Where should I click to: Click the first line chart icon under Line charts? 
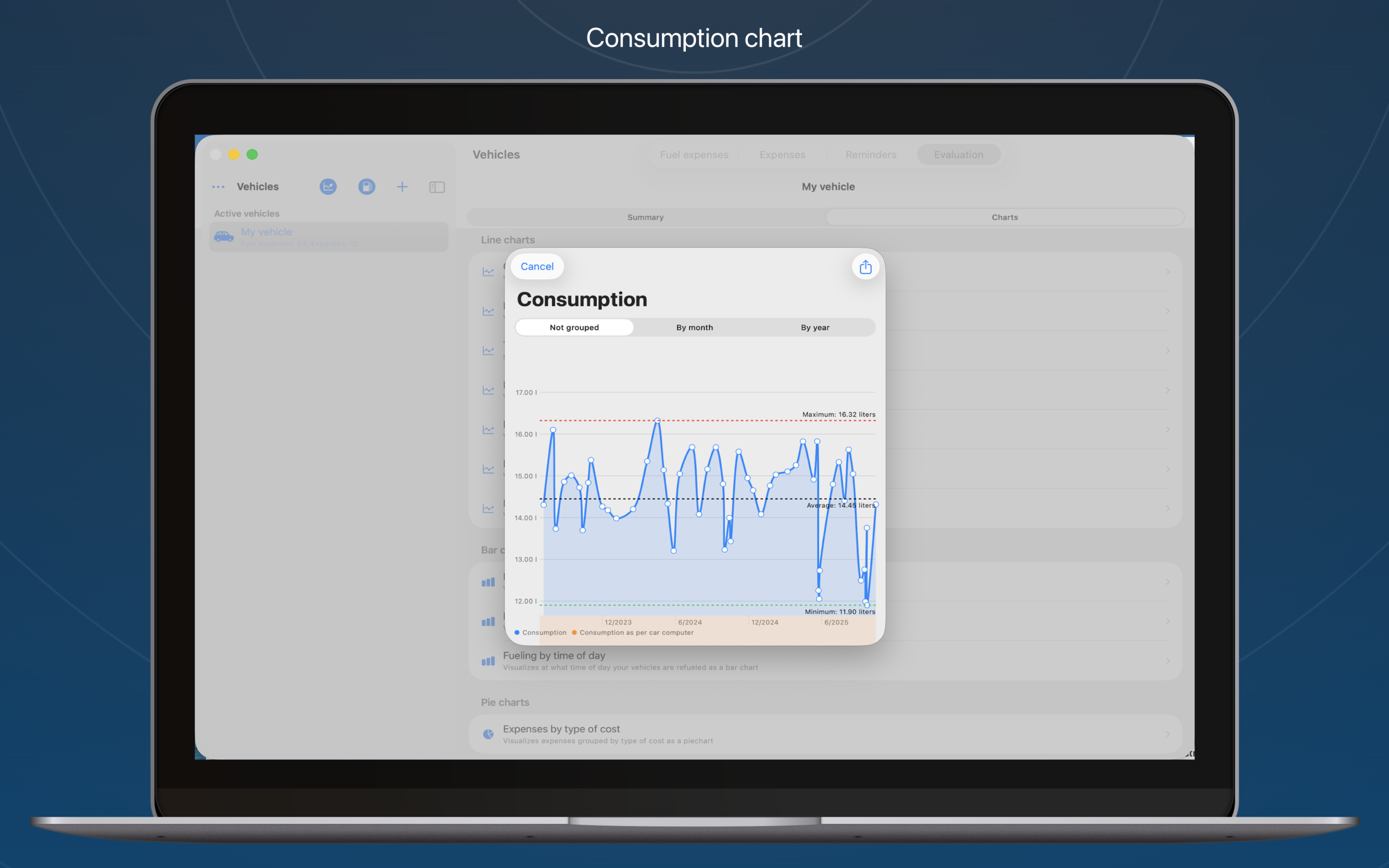click(488, 272)
